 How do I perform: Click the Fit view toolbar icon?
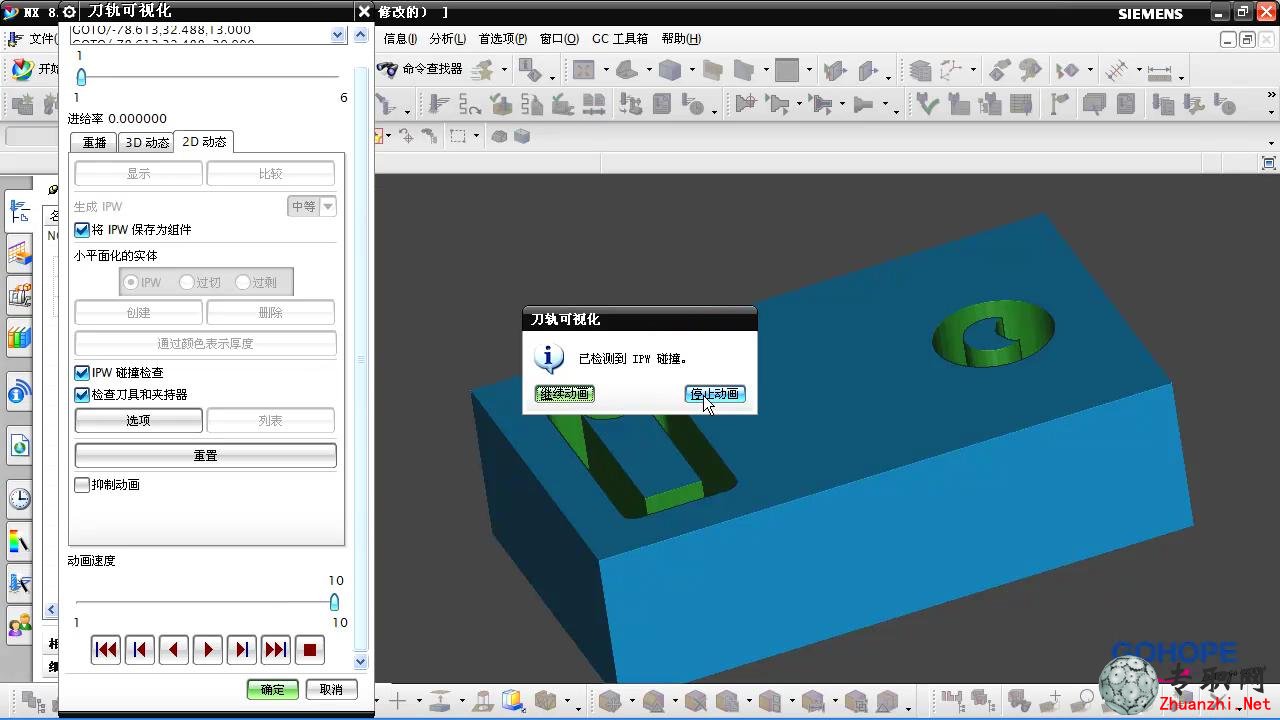[x=584, y=70]
